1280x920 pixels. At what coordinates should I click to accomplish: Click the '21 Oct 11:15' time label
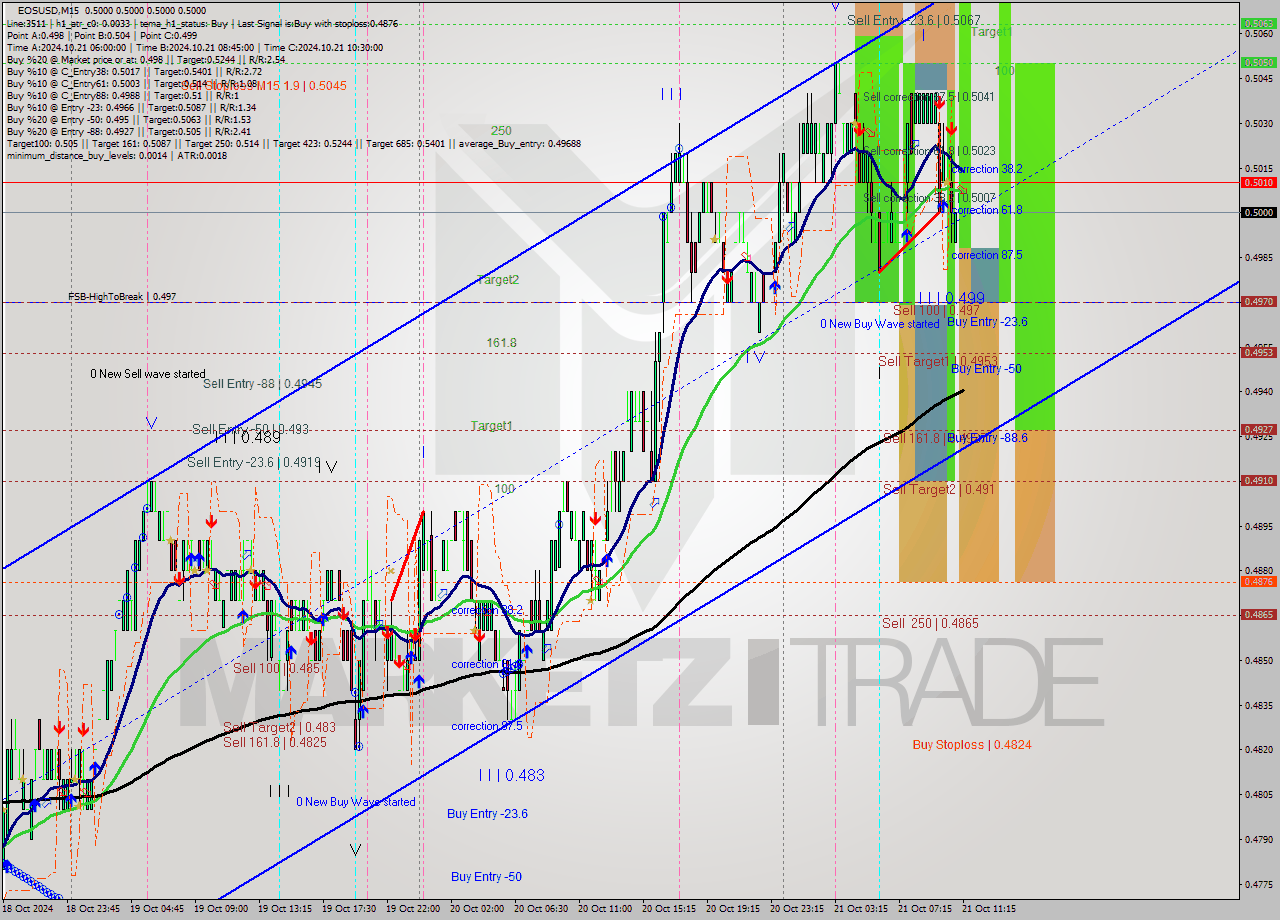tap(989, 909)
